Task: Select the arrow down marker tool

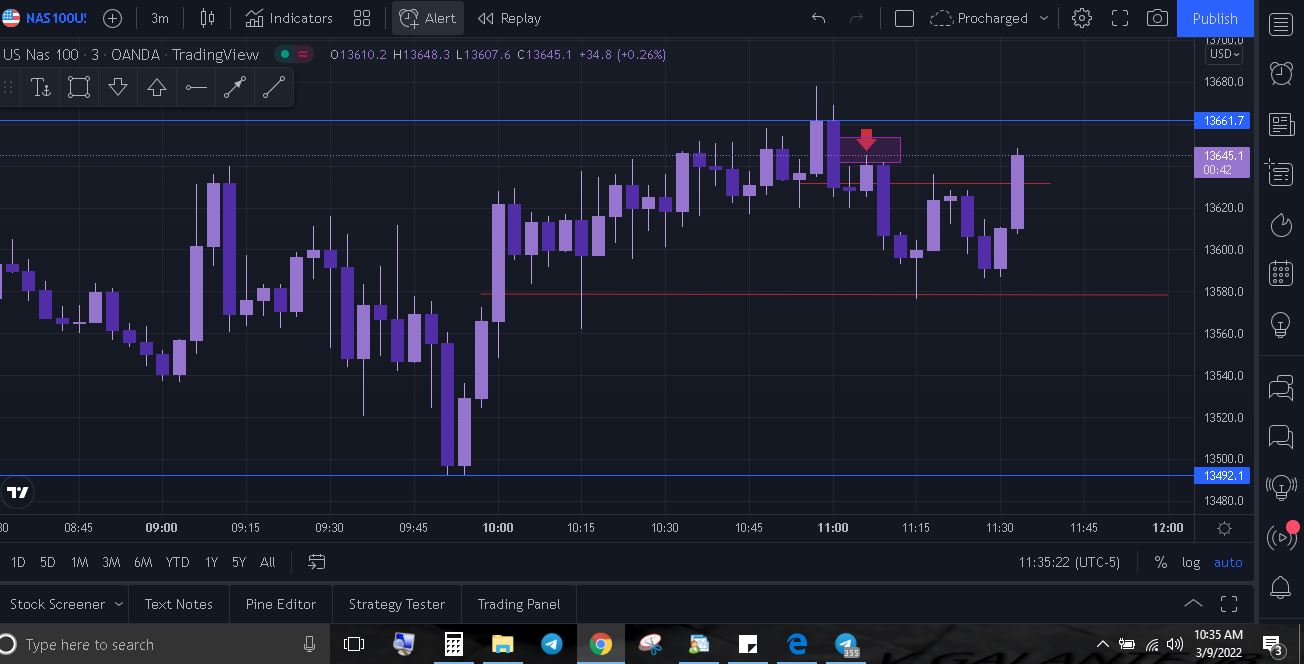Action: [x=118, y=88]
